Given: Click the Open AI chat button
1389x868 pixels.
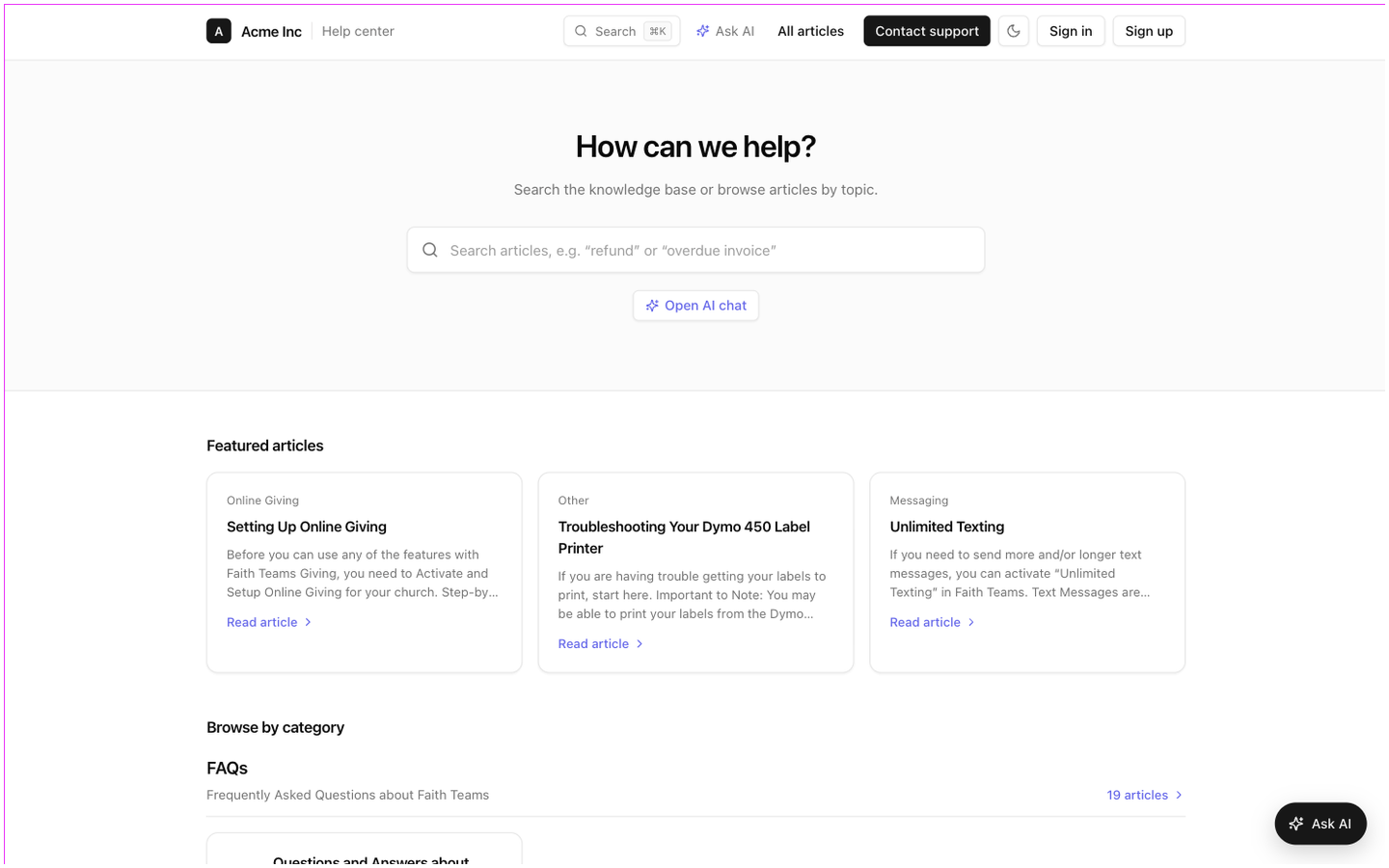Looking at the screenshot, I should click(695, 306).
